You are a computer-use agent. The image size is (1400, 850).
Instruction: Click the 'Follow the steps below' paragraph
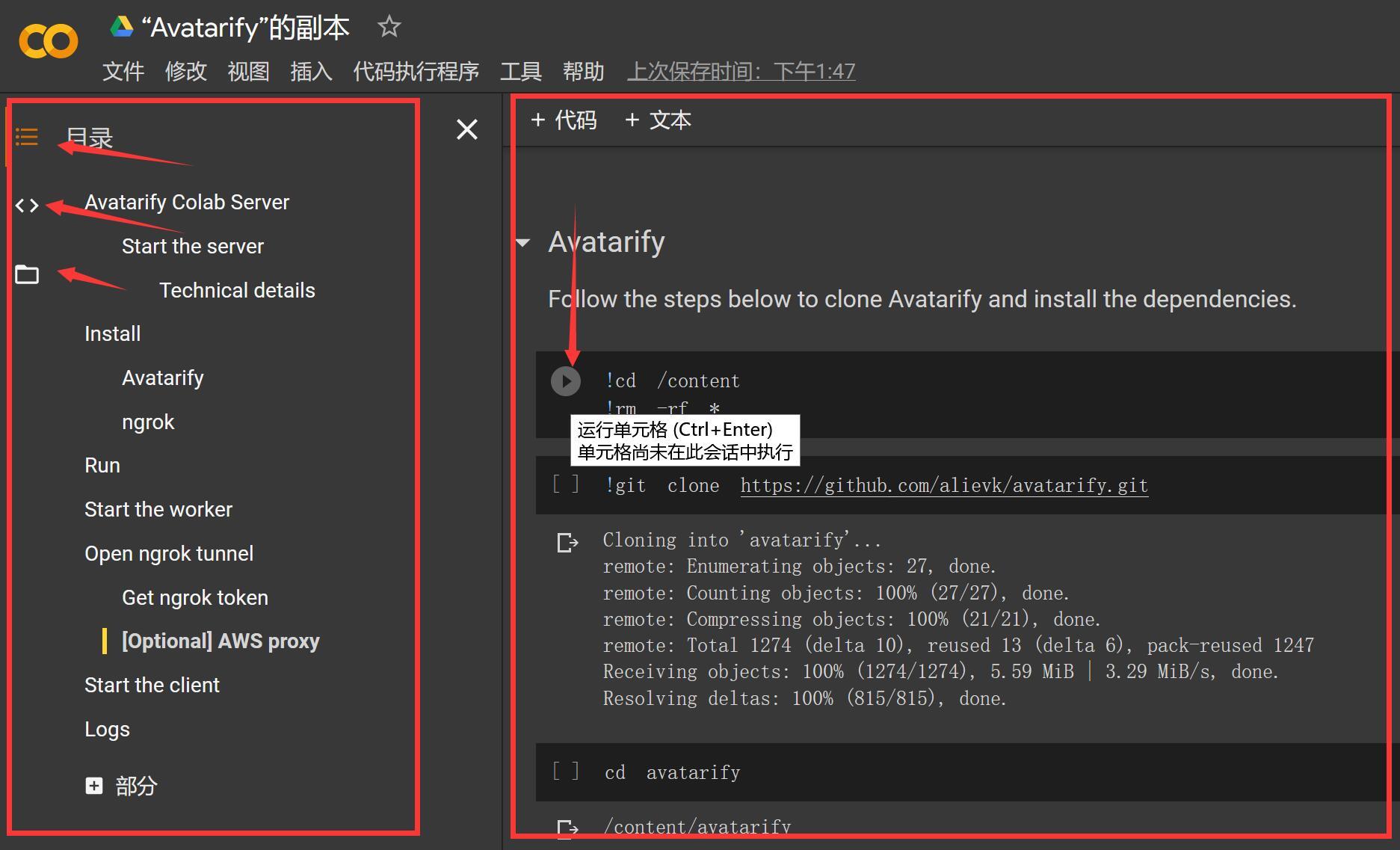(x=922, y=299)
